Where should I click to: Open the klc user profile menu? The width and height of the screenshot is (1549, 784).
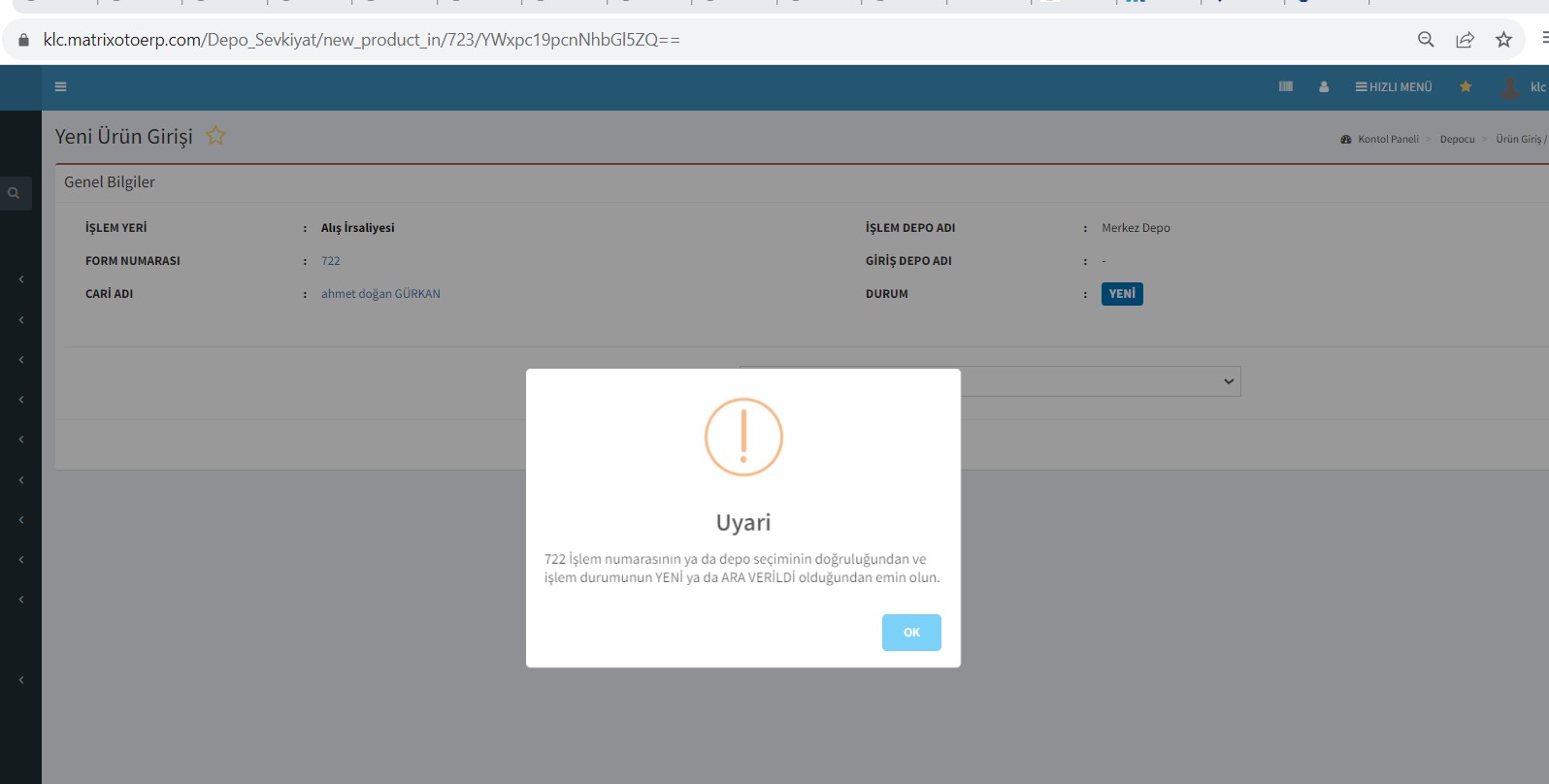tap(1523, 87)
